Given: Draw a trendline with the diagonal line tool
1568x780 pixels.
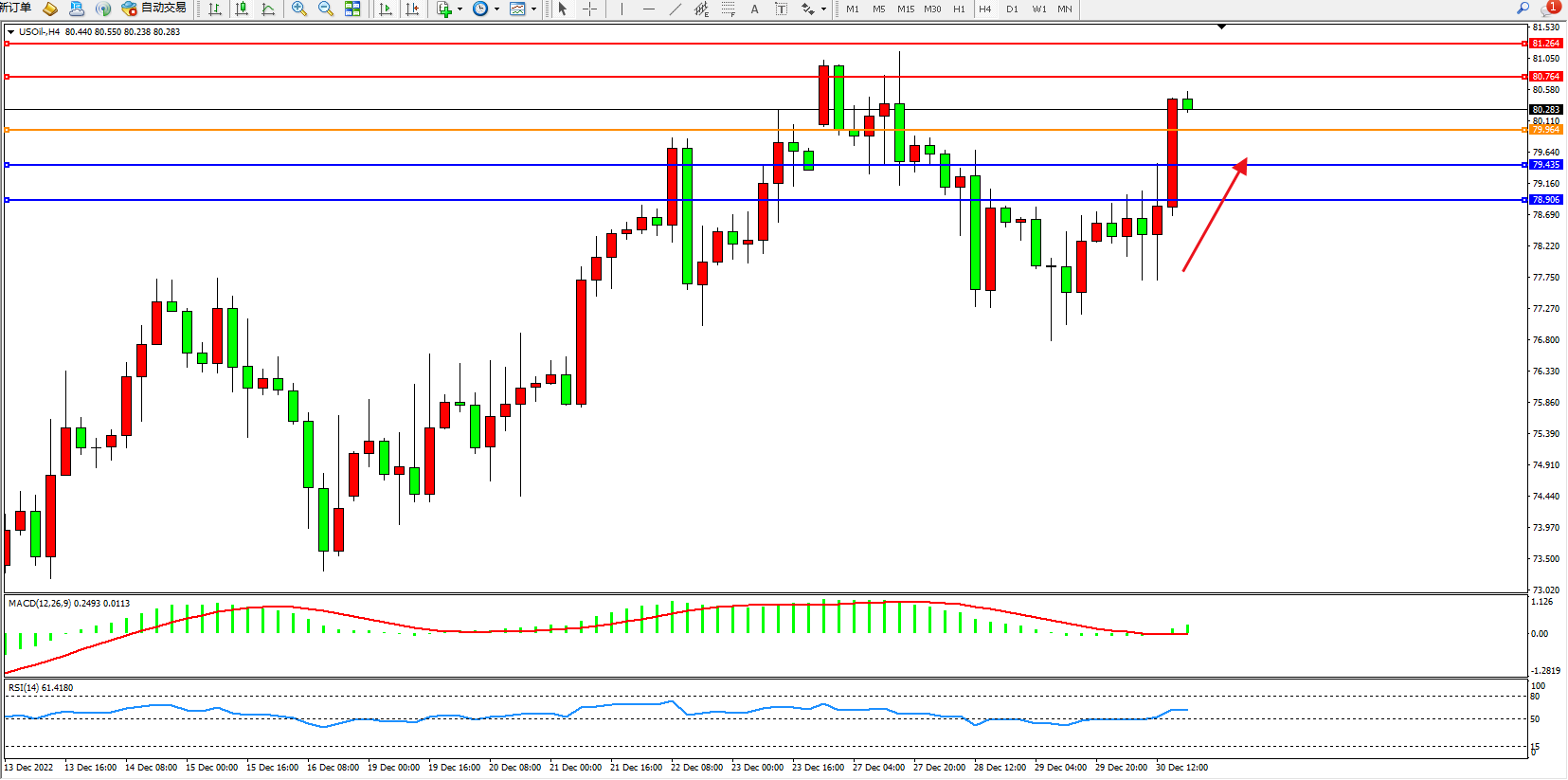Looking at the screenshot, I should [675, 9].
